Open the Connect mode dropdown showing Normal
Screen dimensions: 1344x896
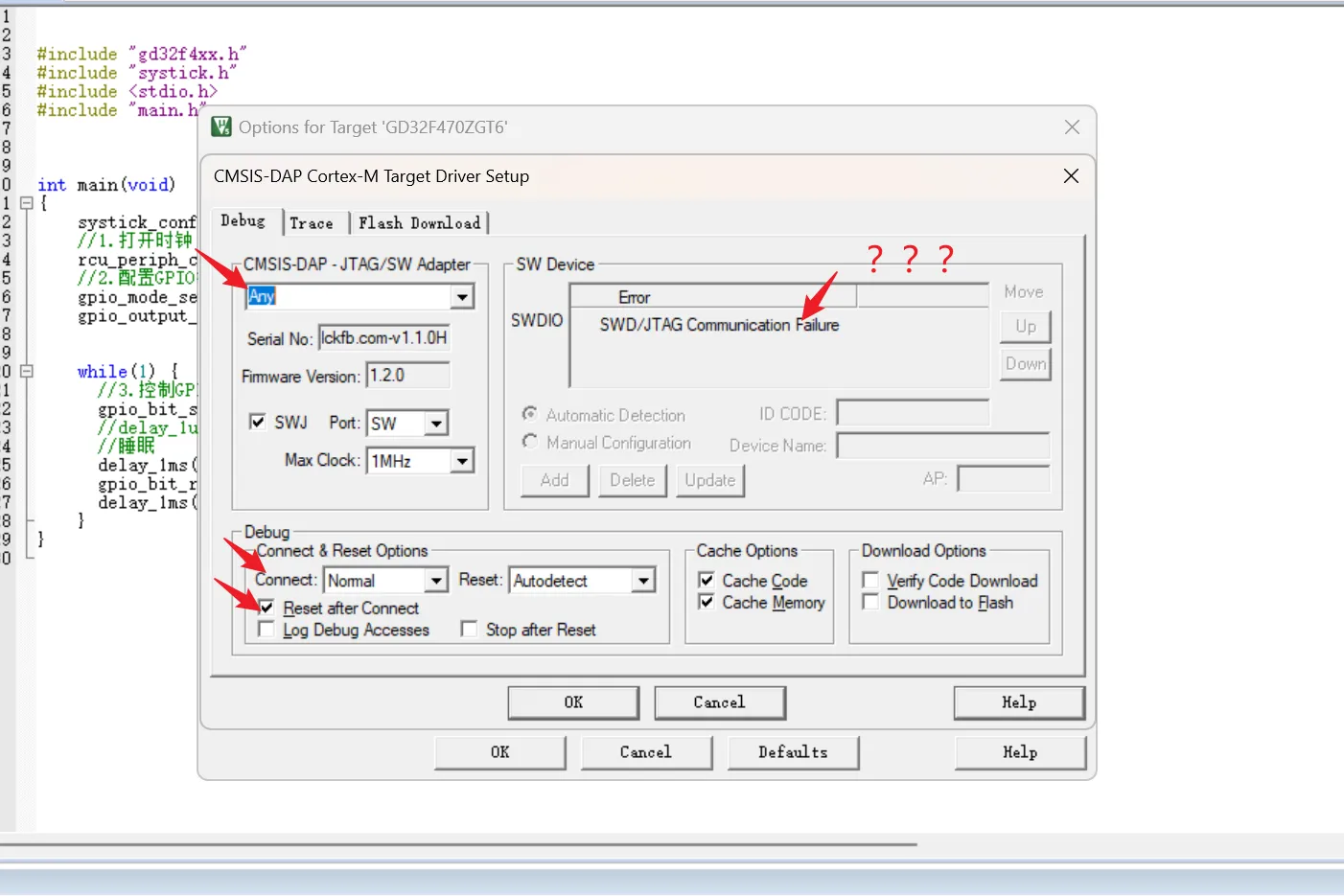point(436,581)
